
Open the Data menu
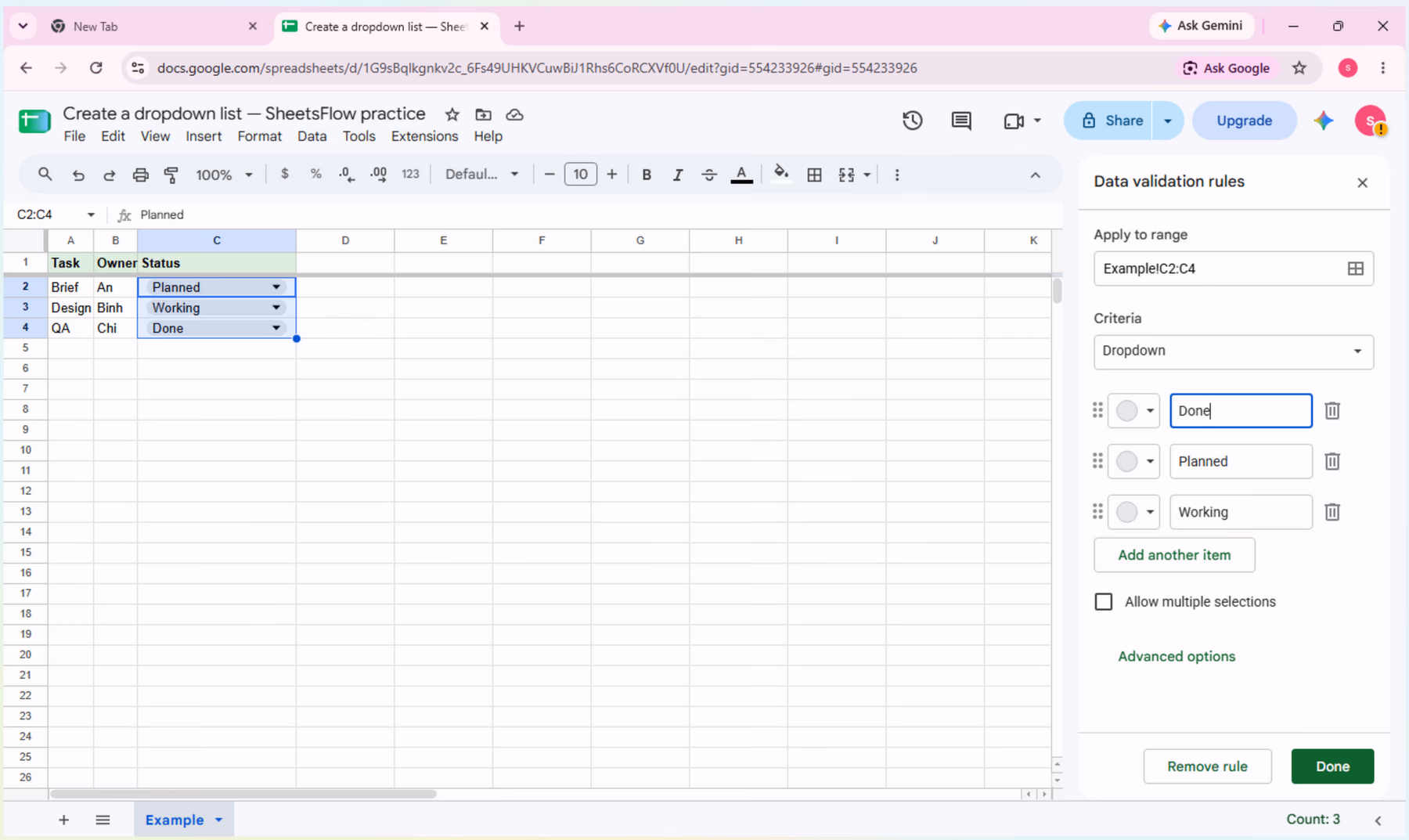click(x=312, y=136)
